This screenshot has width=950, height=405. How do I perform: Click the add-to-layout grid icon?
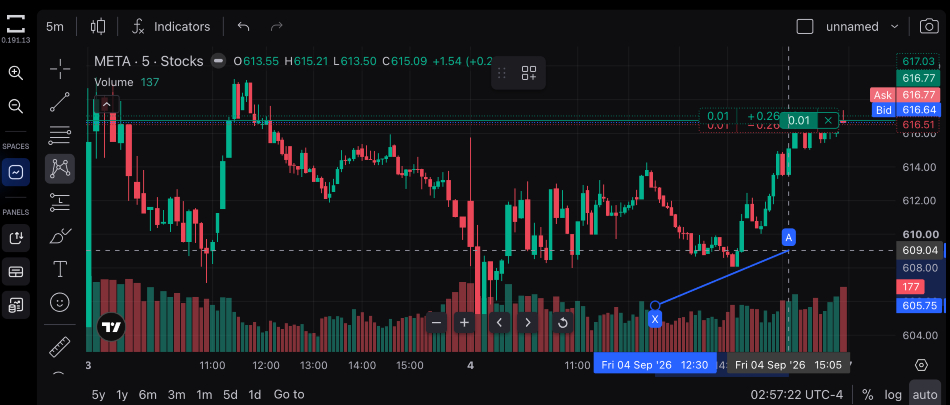click(529, 73)
